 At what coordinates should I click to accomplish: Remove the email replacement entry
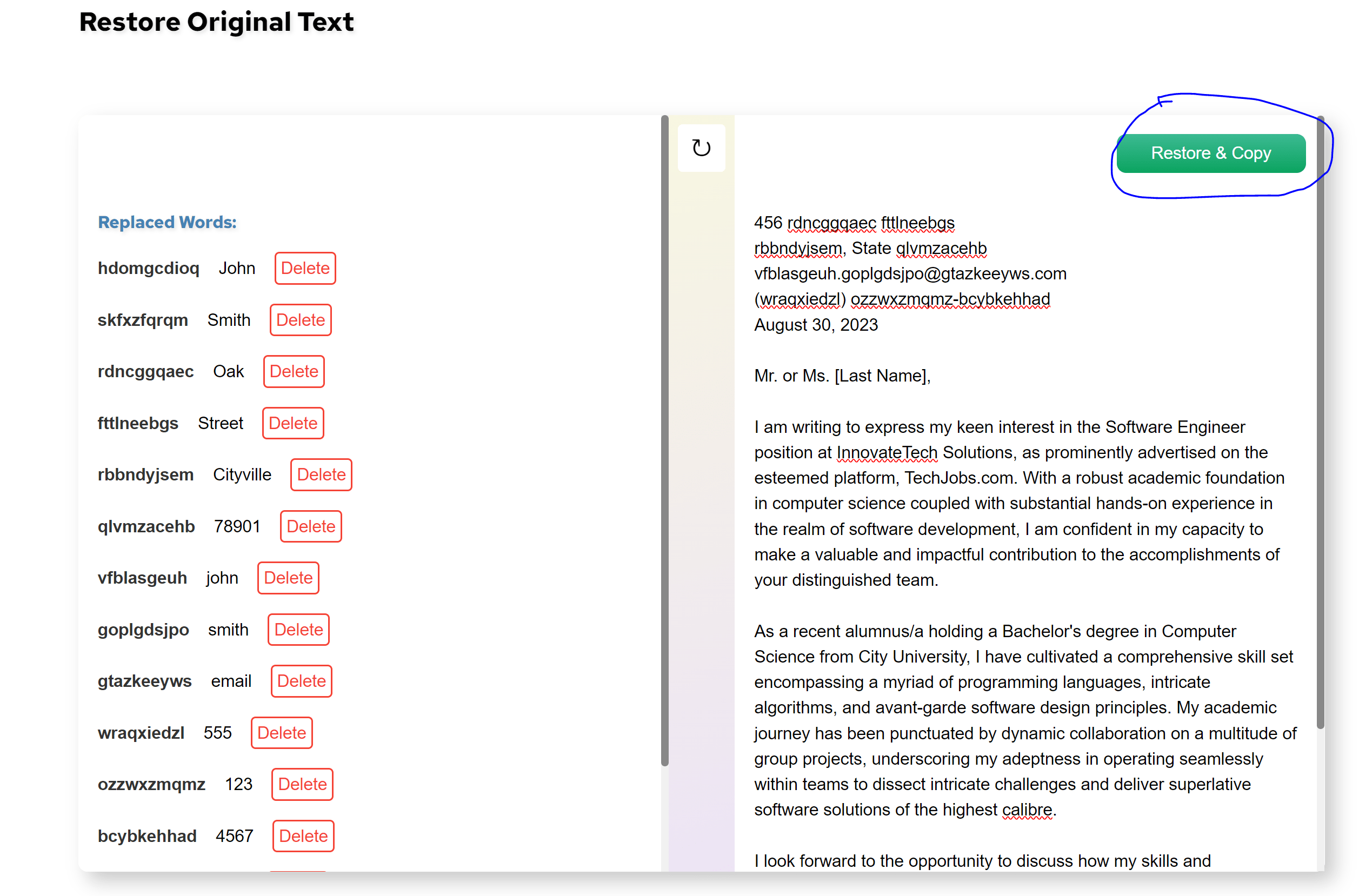(301, 680)
